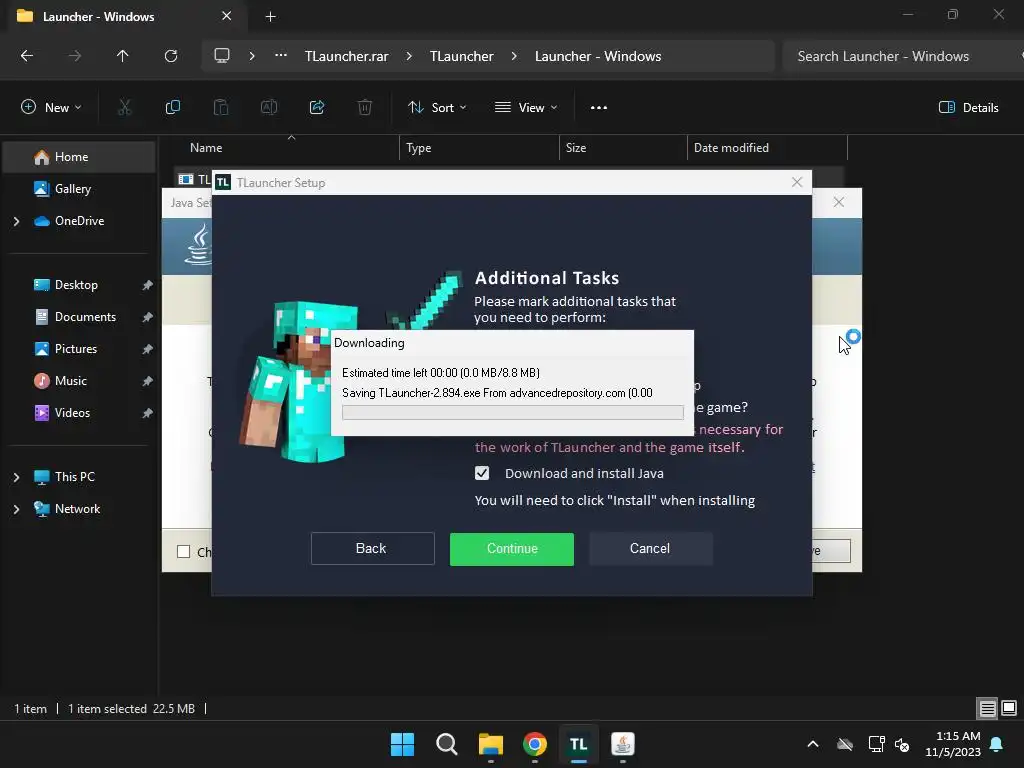Screen dimensions: 1024x768
Task: Open TLauncher.rar breadcrumb
Action: 347,56
